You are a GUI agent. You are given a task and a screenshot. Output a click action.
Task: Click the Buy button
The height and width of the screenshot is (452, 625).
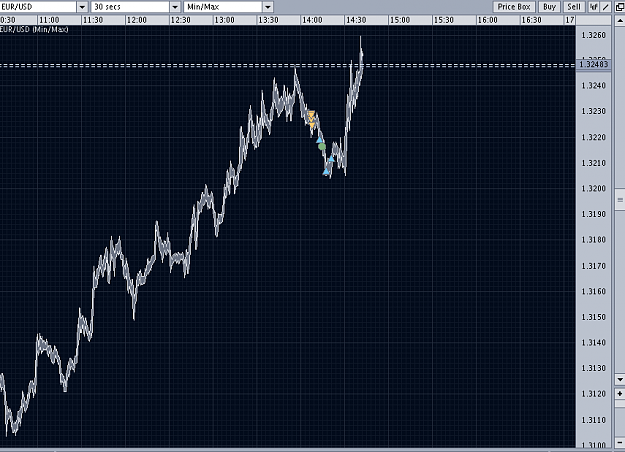click(549, 7)
